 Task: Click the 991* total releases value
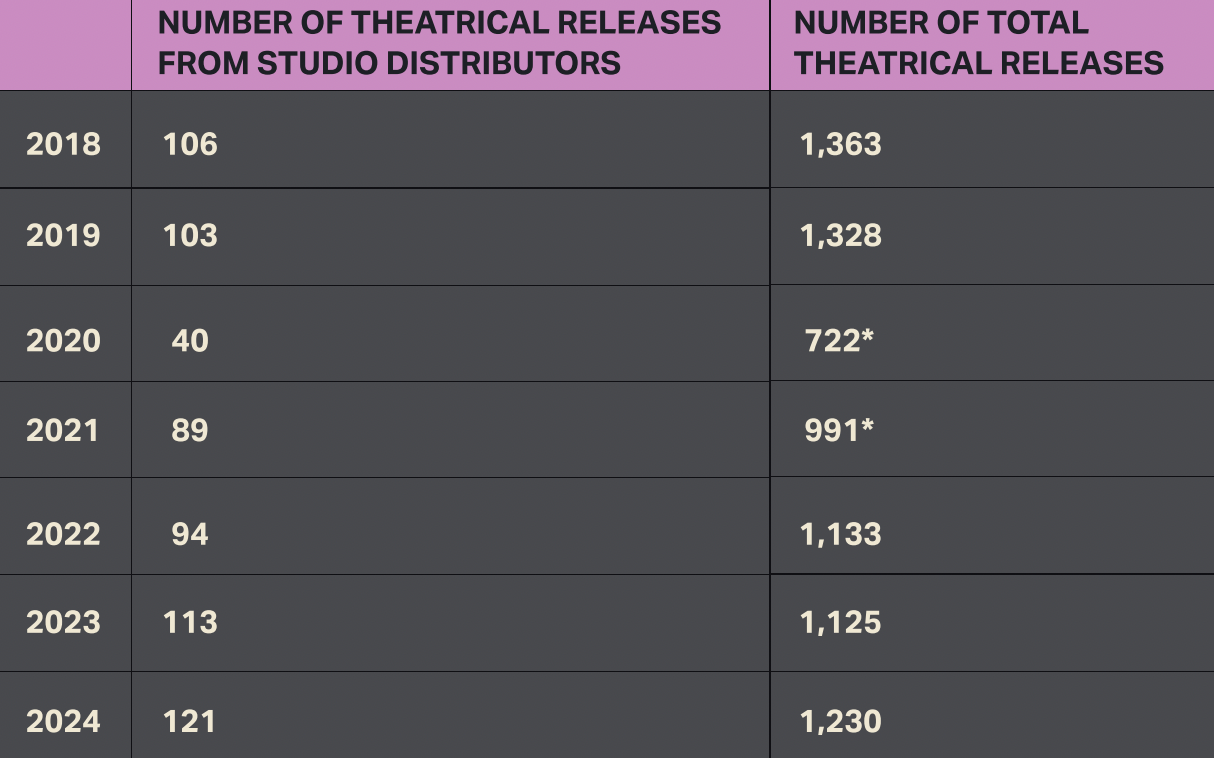(840, 430)
